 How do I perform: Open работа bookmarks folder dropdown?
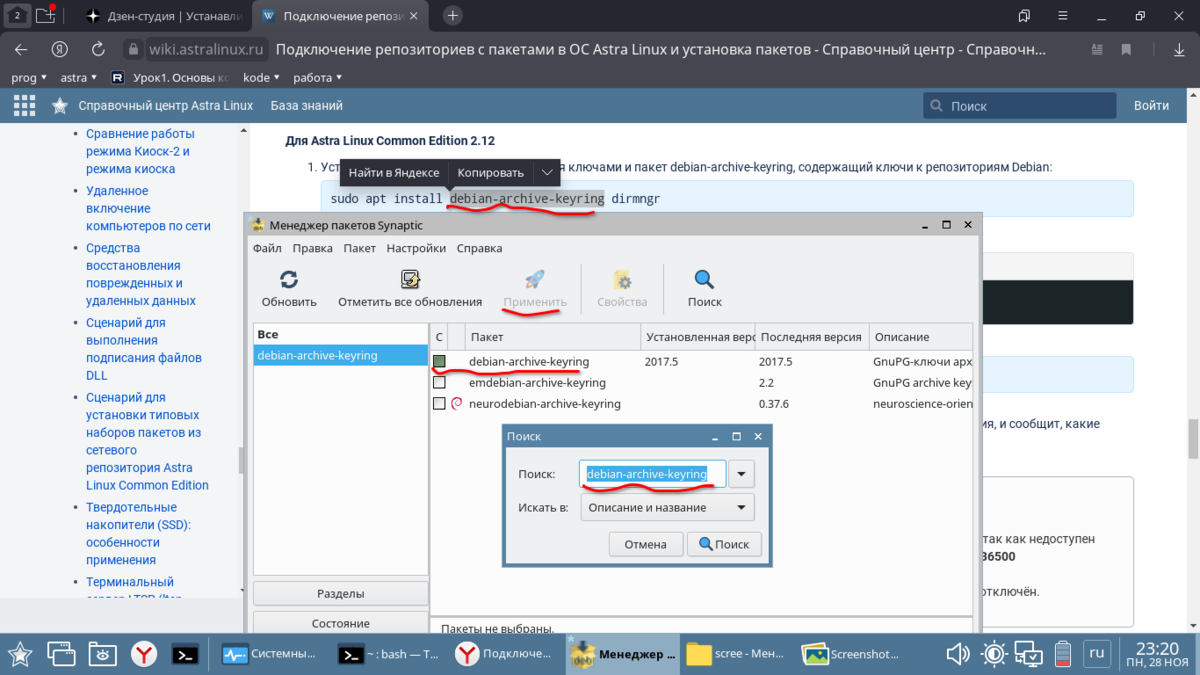pos(318,77)
